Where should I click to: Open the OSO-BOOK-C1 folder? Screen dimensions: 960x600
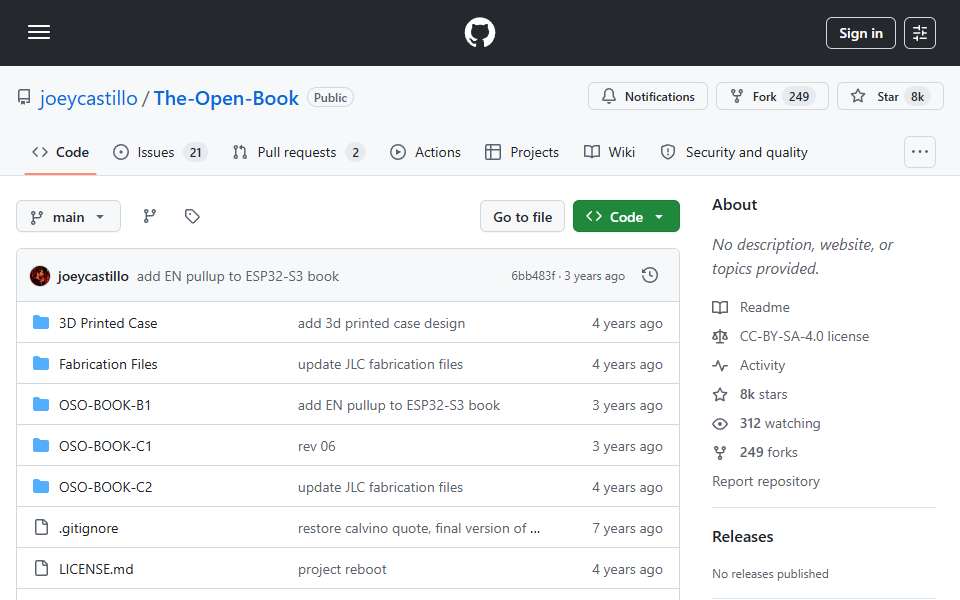[105, 446]
